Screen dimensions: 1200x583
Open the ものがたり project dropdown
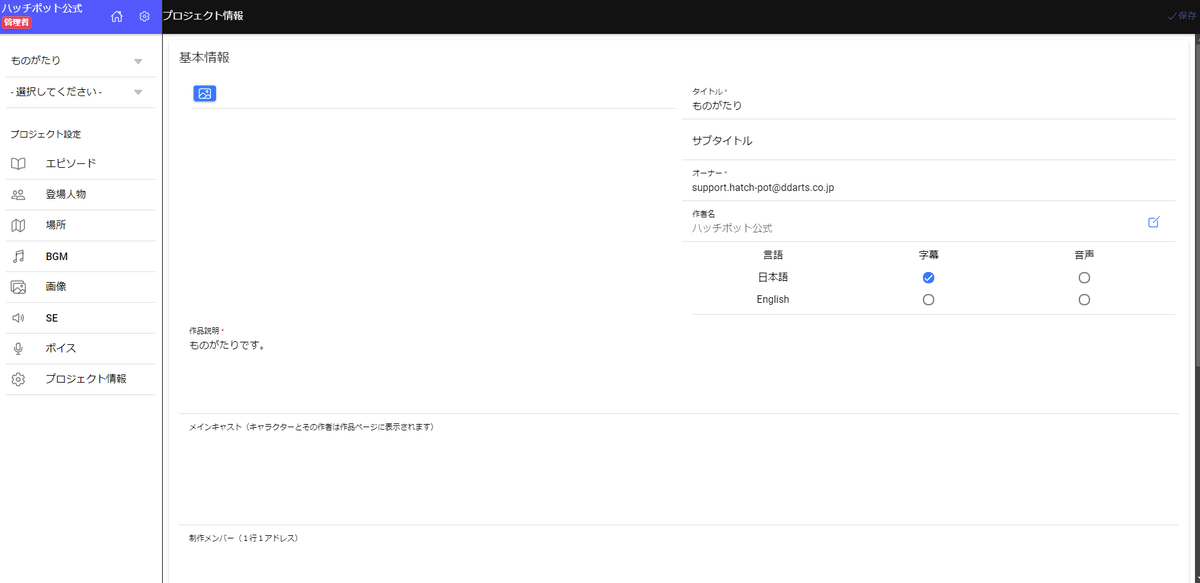click(x=81, y=61)
